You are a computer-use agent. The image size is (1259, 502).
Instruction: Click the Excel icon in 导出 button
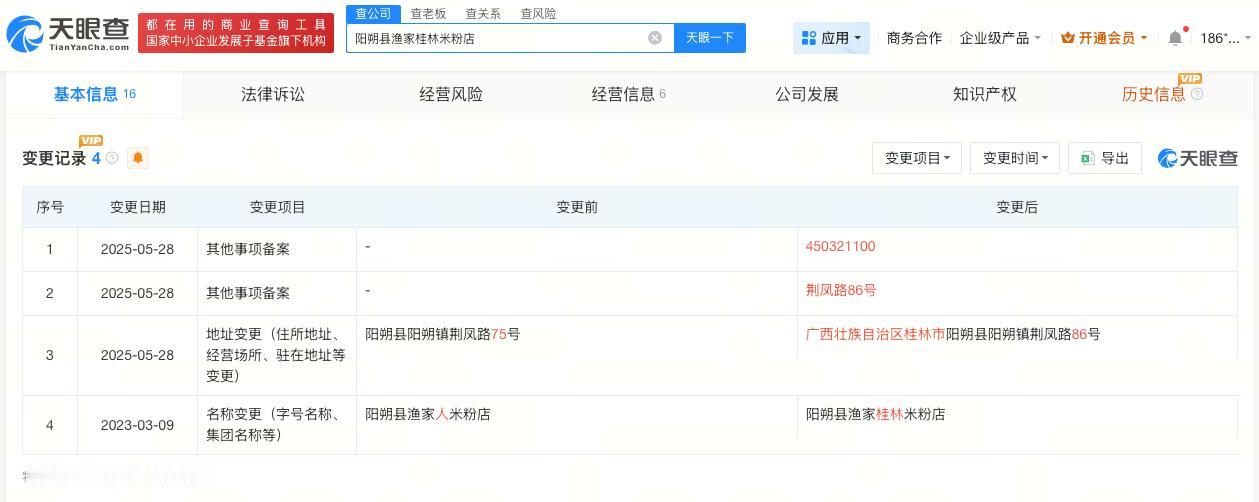pos(1087,158)
